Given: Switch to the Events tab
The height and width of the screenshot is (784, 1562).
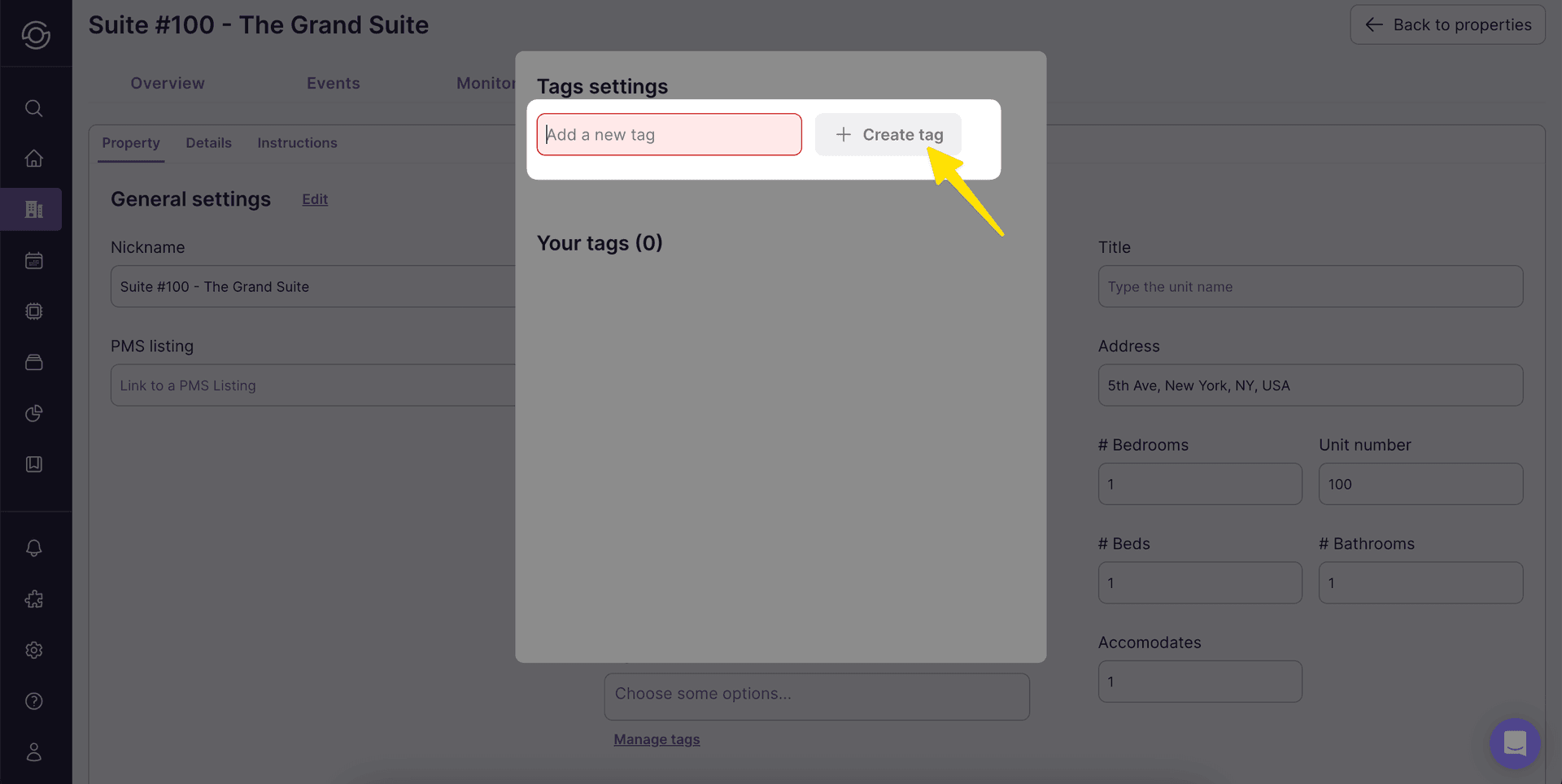Looking at the screenshot, I should [x=334, y=82].
